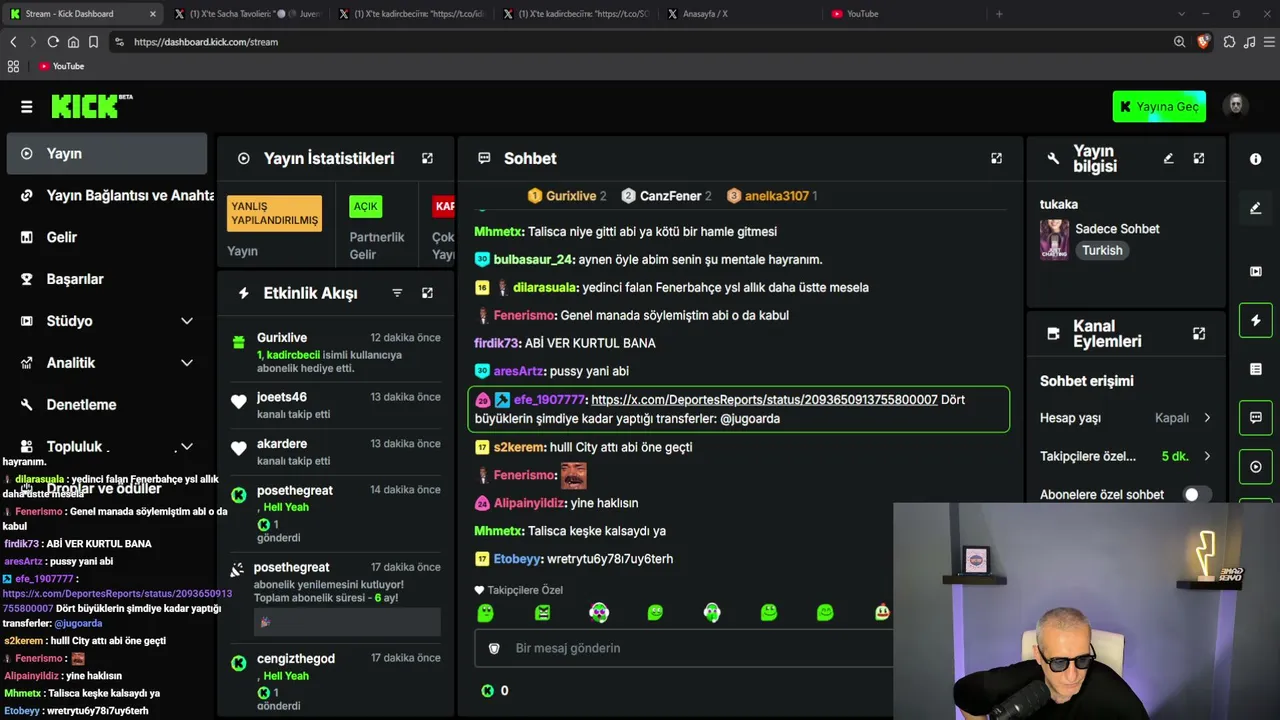Select the joeets46 follow event
This screenshot has width=1280, height=720.
(335, 405)
